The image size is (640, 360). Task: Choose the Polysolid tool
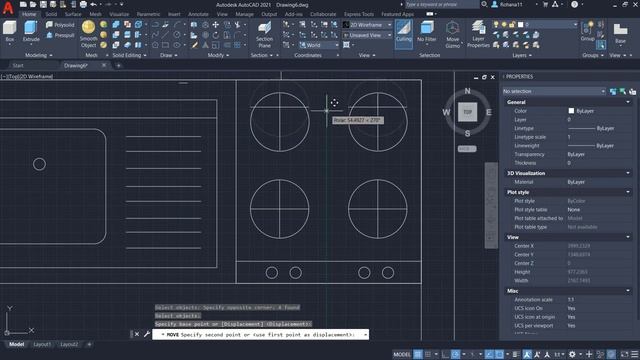pos(60,25)
